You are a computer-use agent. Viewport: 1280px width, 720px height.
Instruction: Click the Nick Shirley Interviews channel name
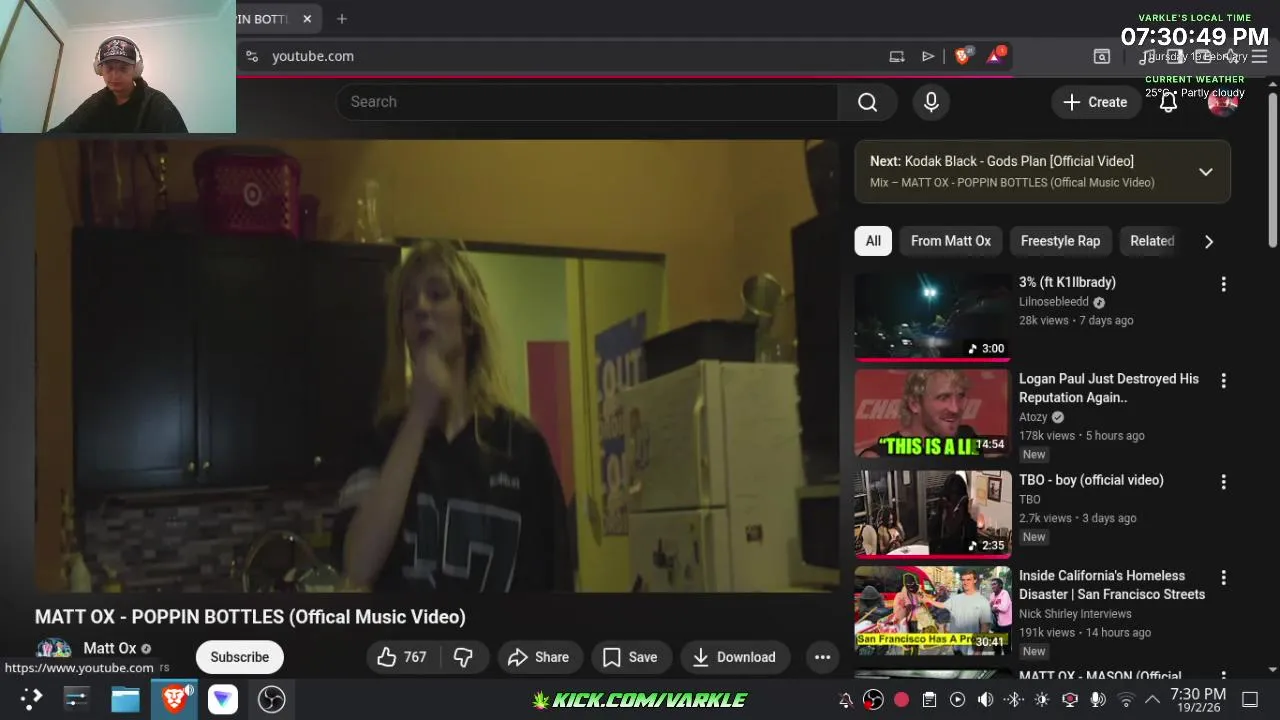point(1075,614)
